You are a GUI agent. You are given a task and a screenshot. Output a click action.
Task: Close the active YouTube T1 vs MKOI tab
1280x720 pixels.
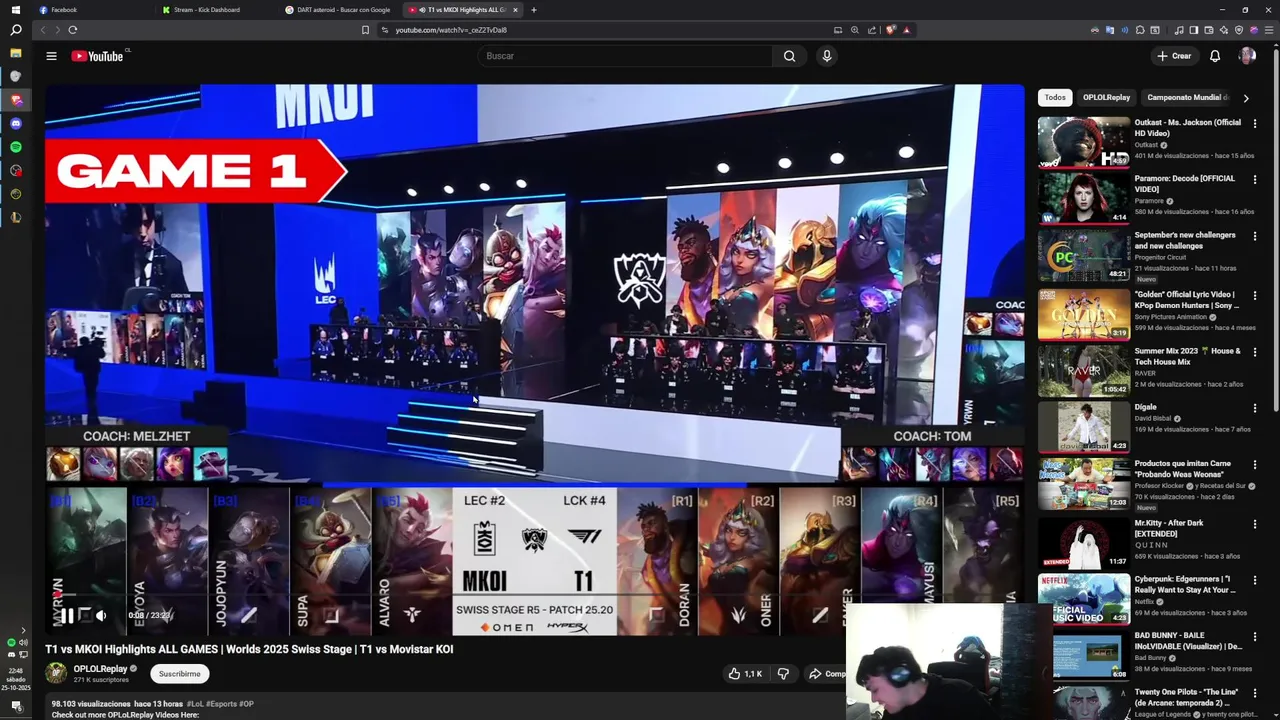point(516,10)
